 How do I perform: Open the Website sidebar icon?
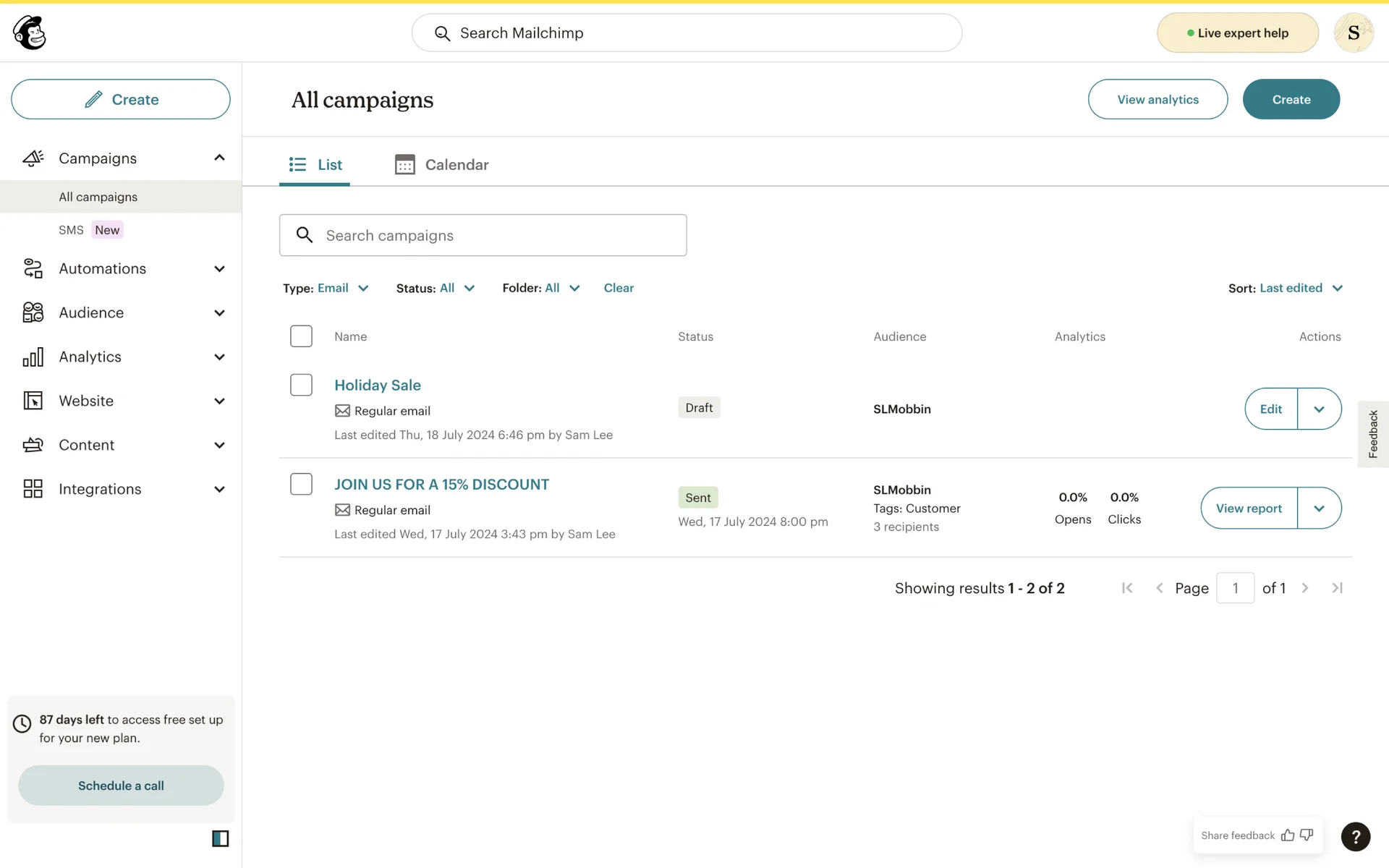tap(33, 401)
